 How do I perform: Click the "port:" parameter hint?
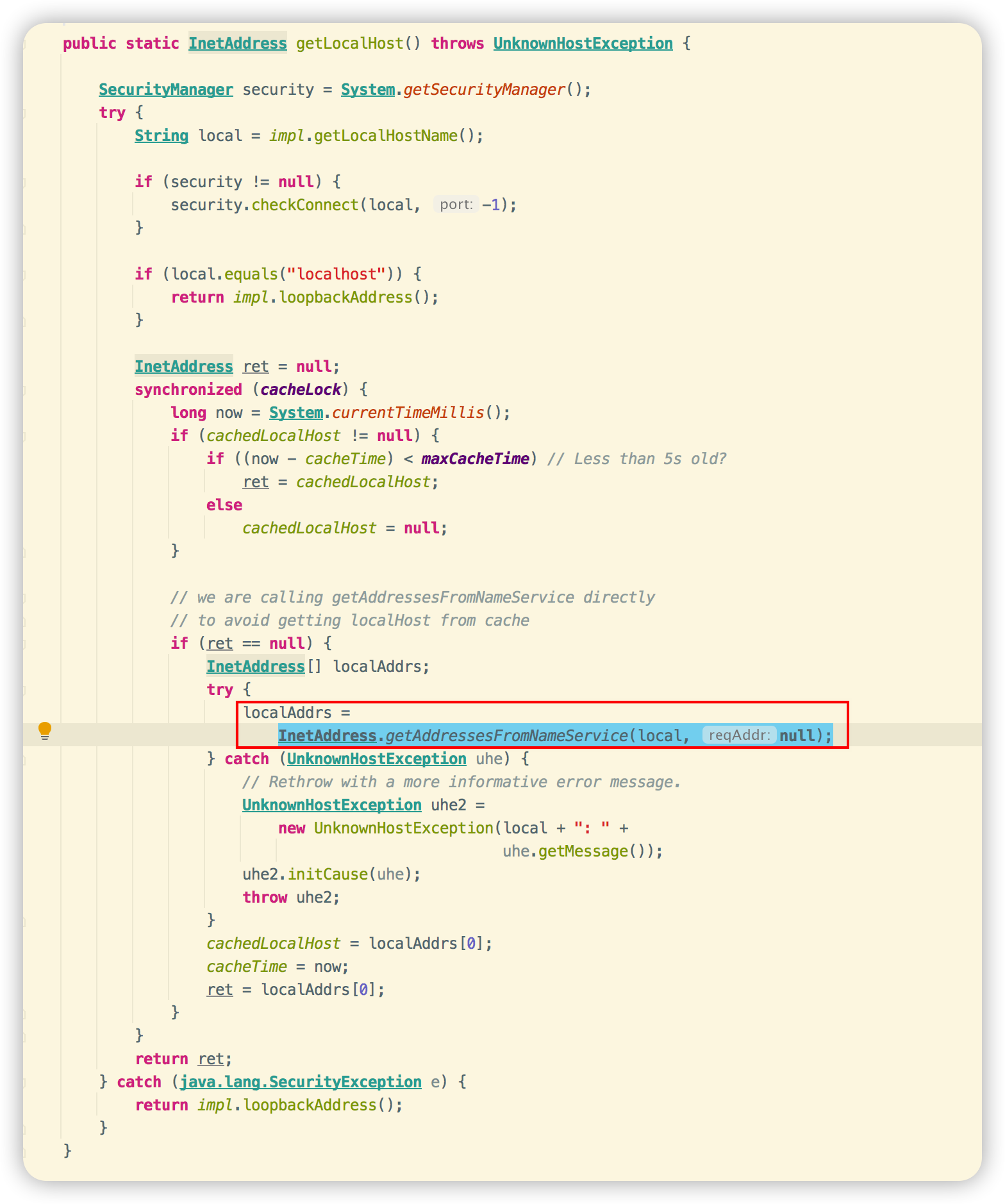[456, 205]
